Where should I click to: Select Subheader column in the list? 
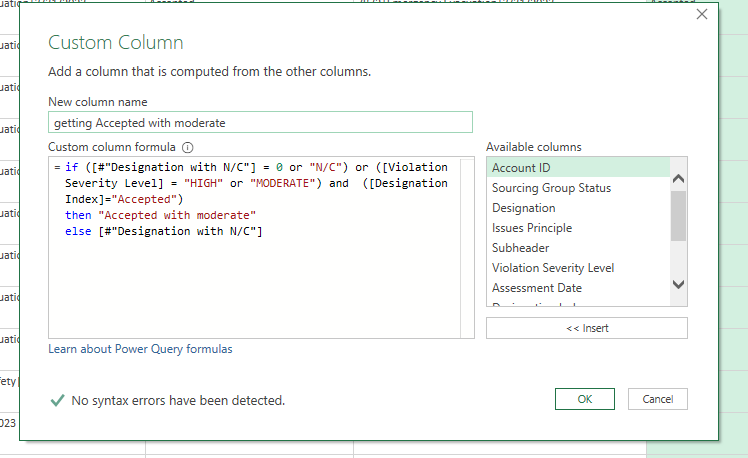[578, 248]
